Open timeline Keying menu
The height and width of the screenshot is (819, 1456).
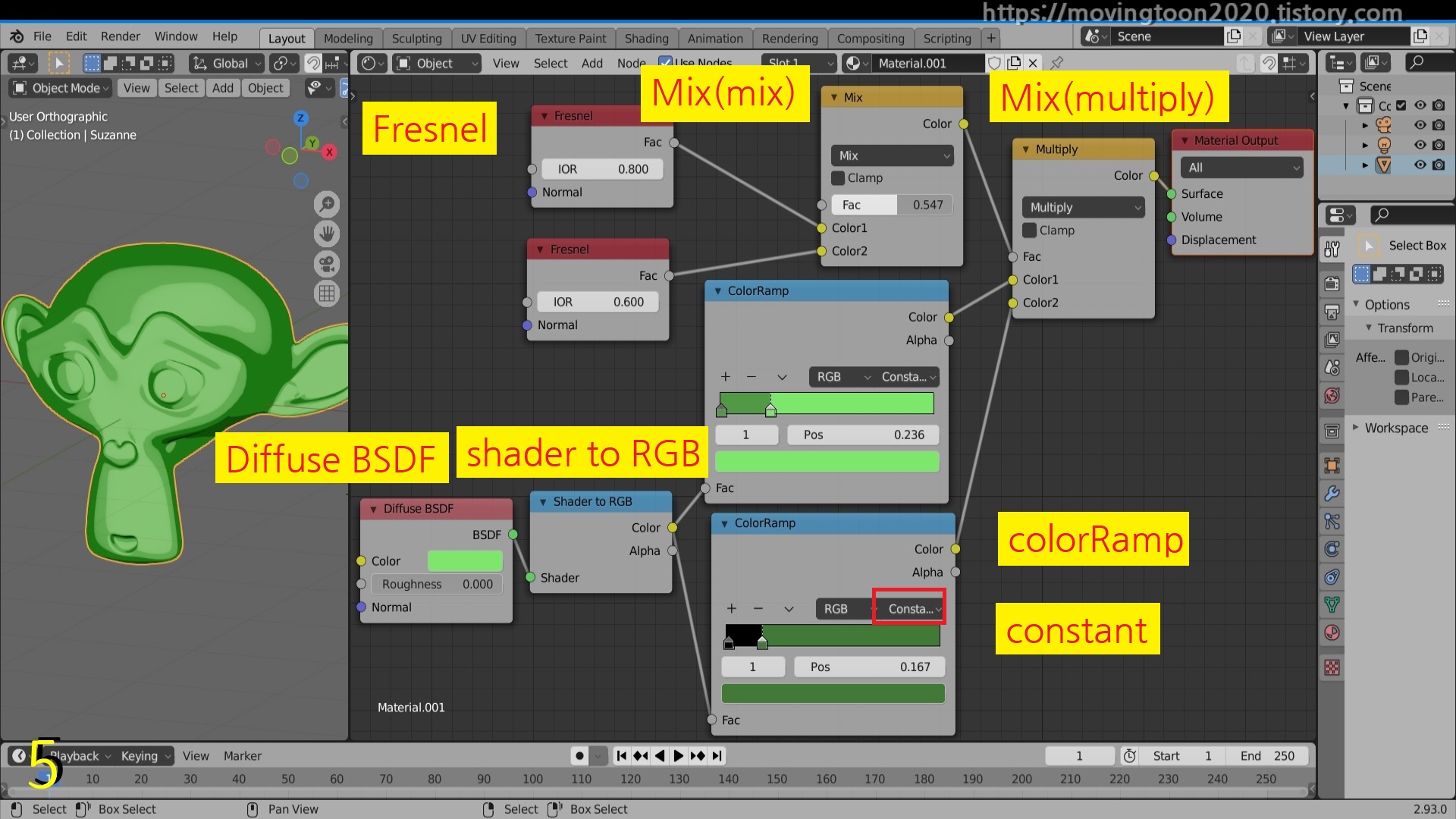click(145, 756)
